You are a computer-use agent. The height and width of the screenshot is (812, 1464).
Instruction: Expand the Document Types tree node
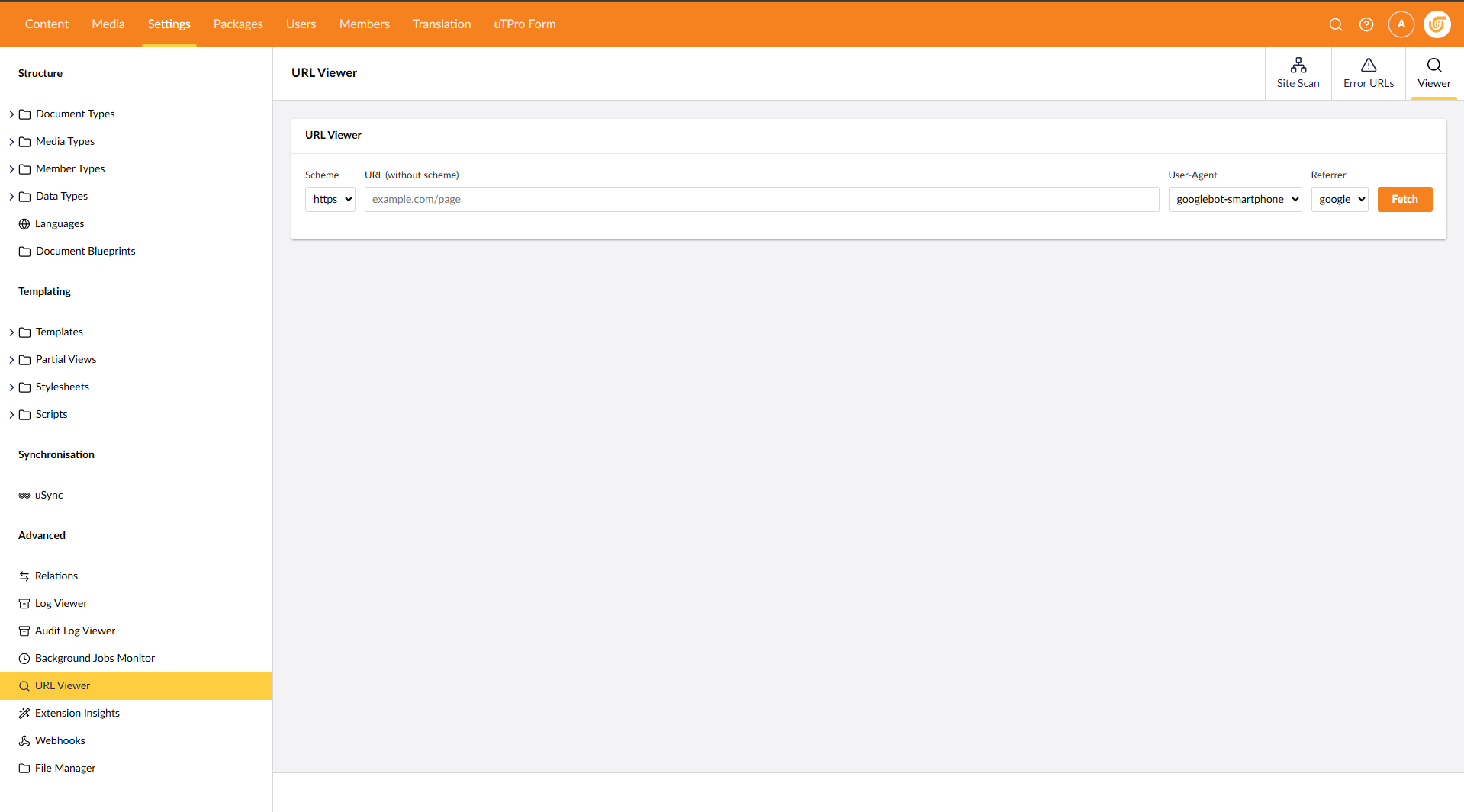(11, 114)
